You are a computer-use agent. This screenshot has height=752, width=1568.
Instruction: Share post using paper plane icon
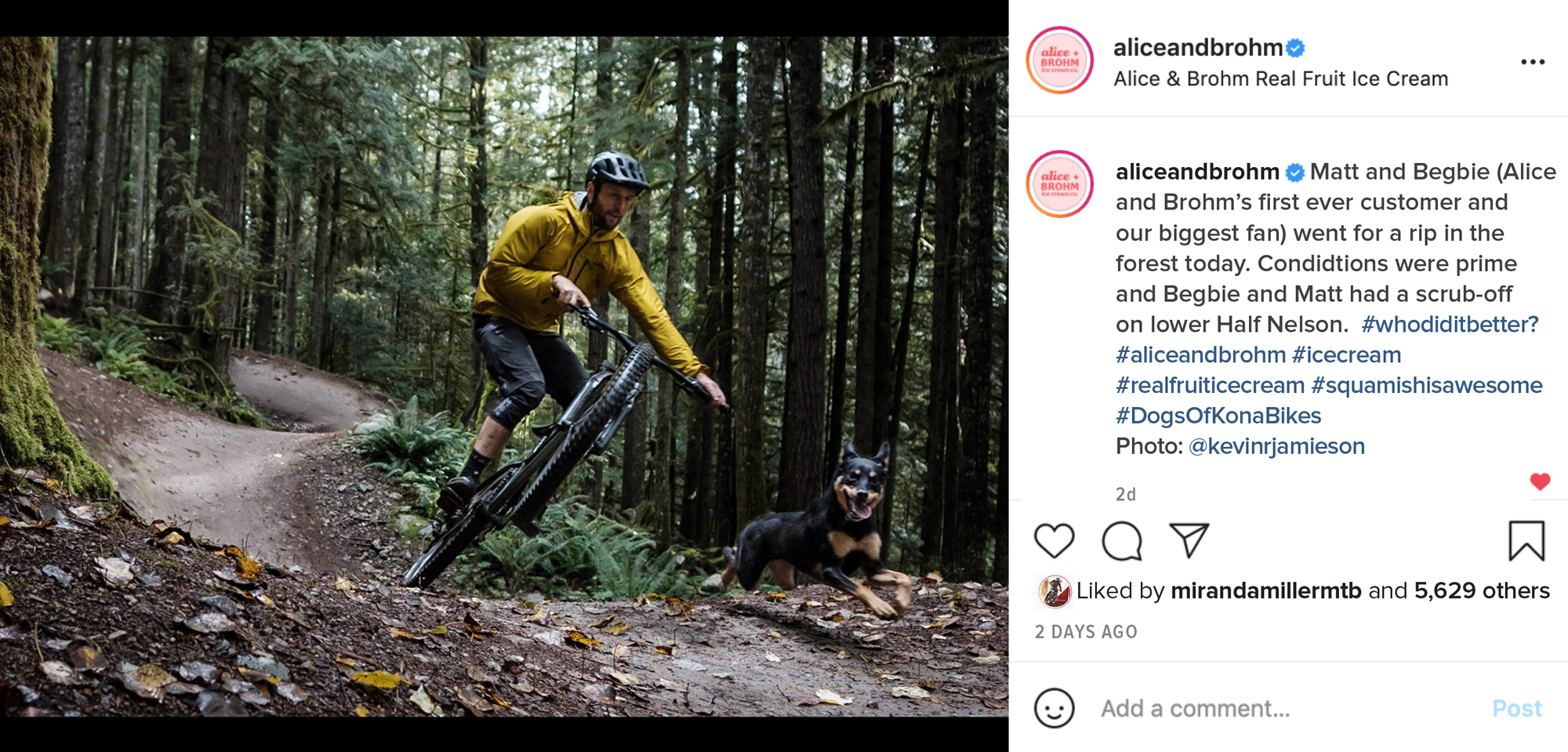click(1189, 540)
